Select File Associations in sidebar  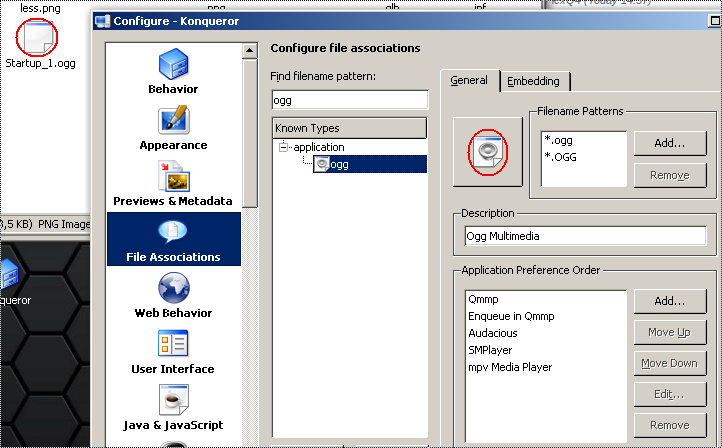click(173, 240)
